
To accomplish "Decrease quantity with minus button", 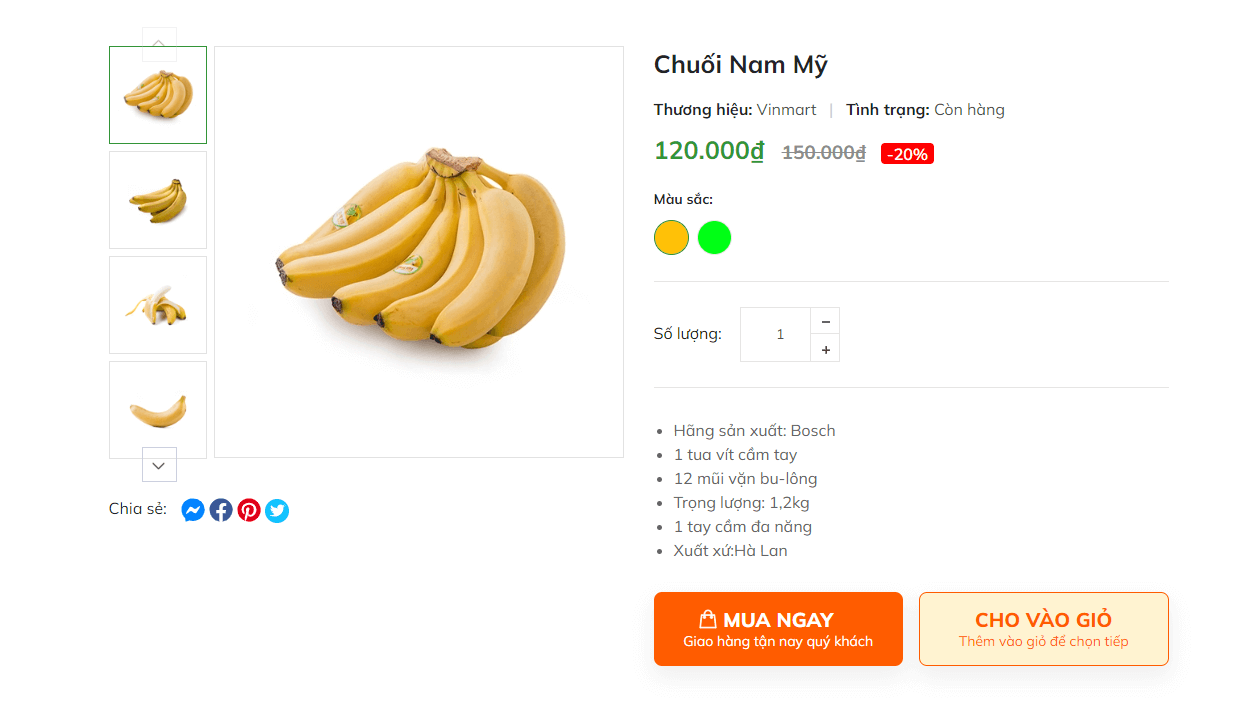I will 825,321.
